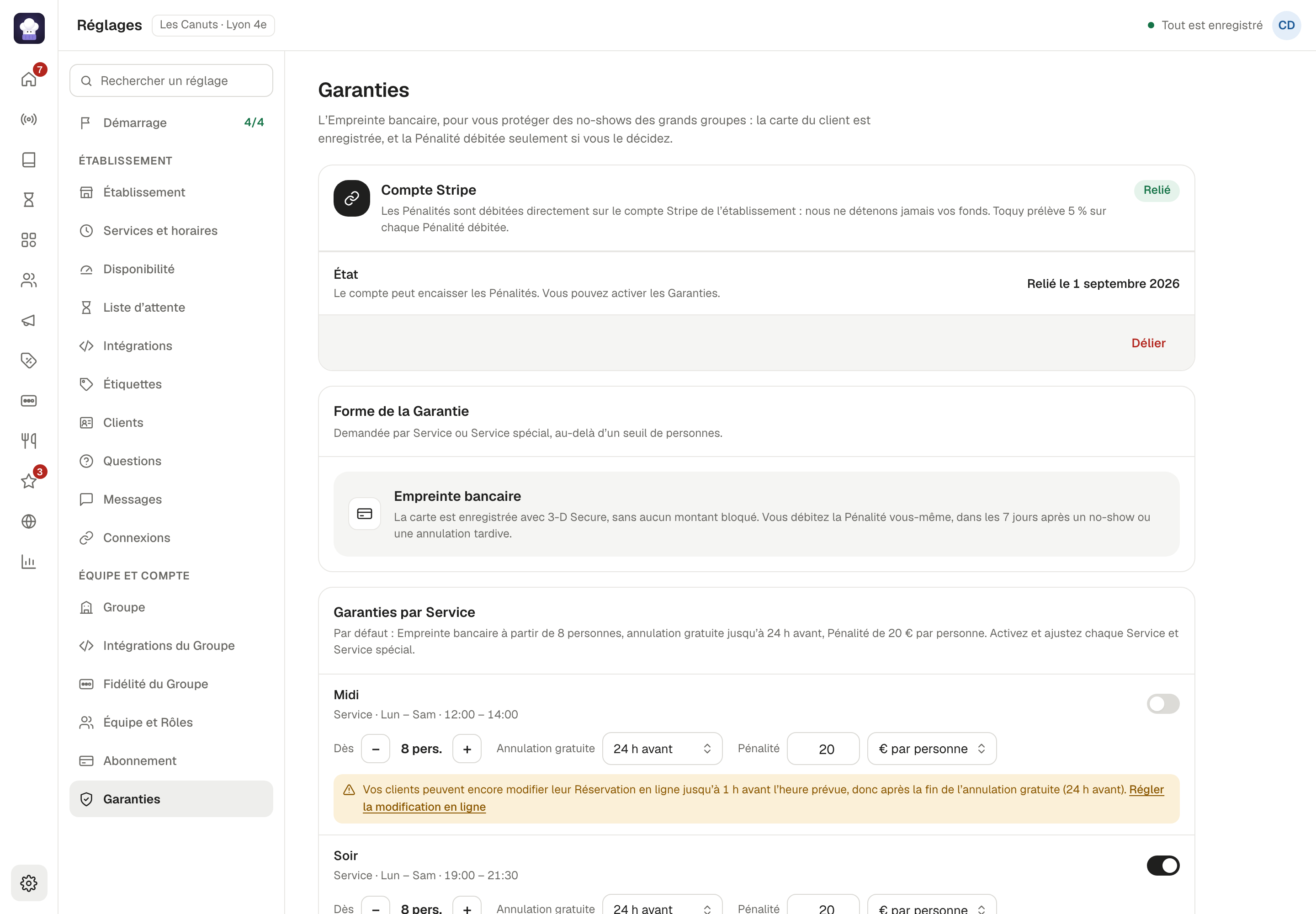Go to Disponibilité settings
The width and height of the screenshot is (1316, 914).
pyautogui.click(x=171, y=269)
